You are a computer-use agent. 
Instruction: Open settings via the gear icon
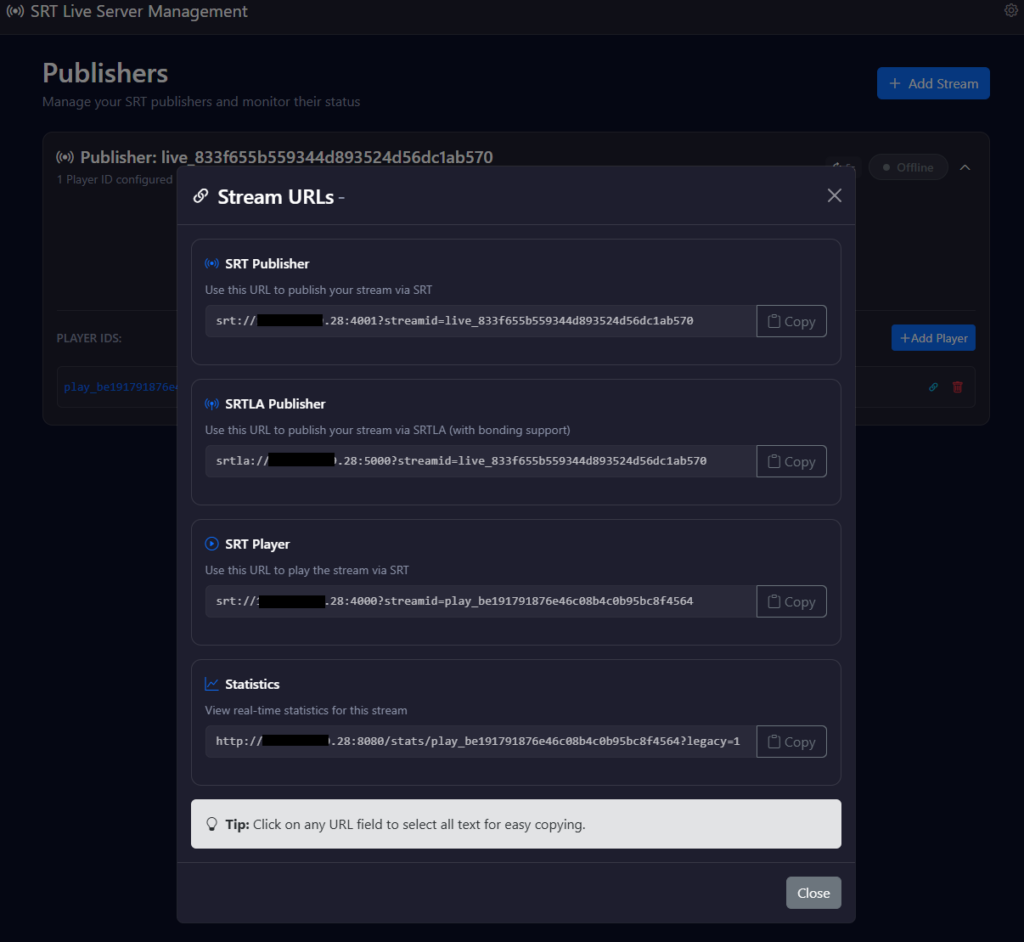click(1011, 11)
